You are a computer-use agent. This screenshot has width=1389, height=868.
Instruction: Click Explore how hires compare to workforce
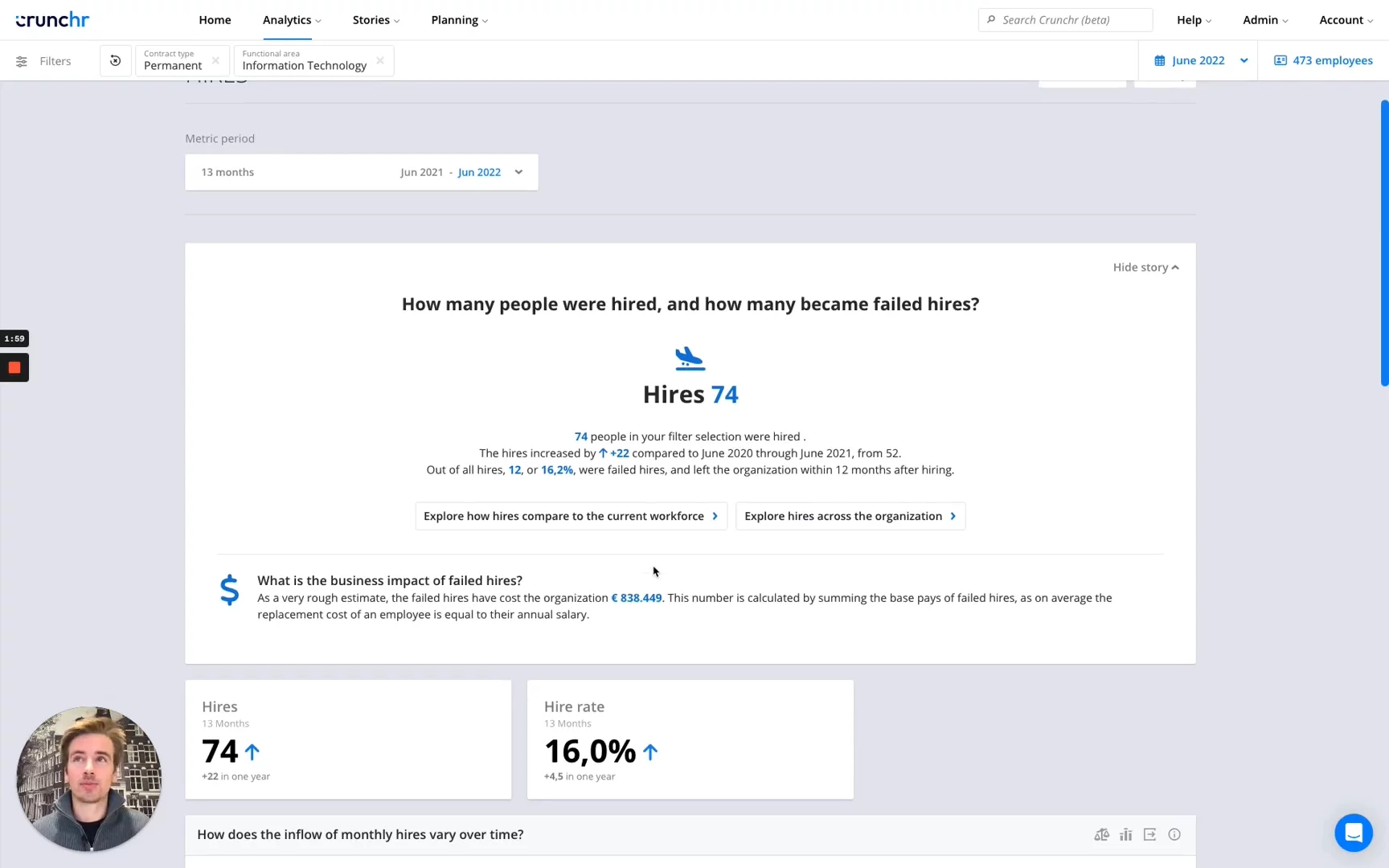571,516
